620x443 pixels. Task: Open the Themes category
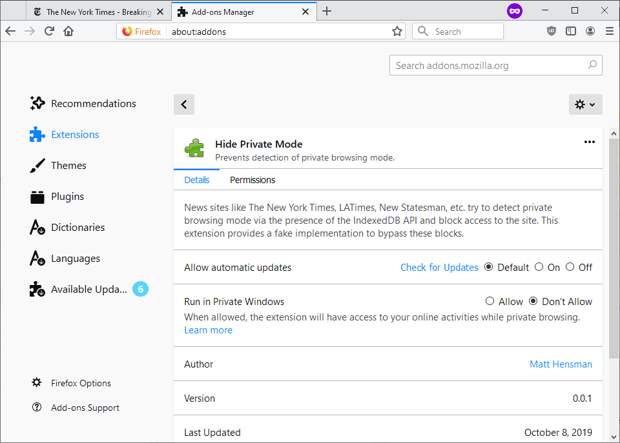[58, 165]
